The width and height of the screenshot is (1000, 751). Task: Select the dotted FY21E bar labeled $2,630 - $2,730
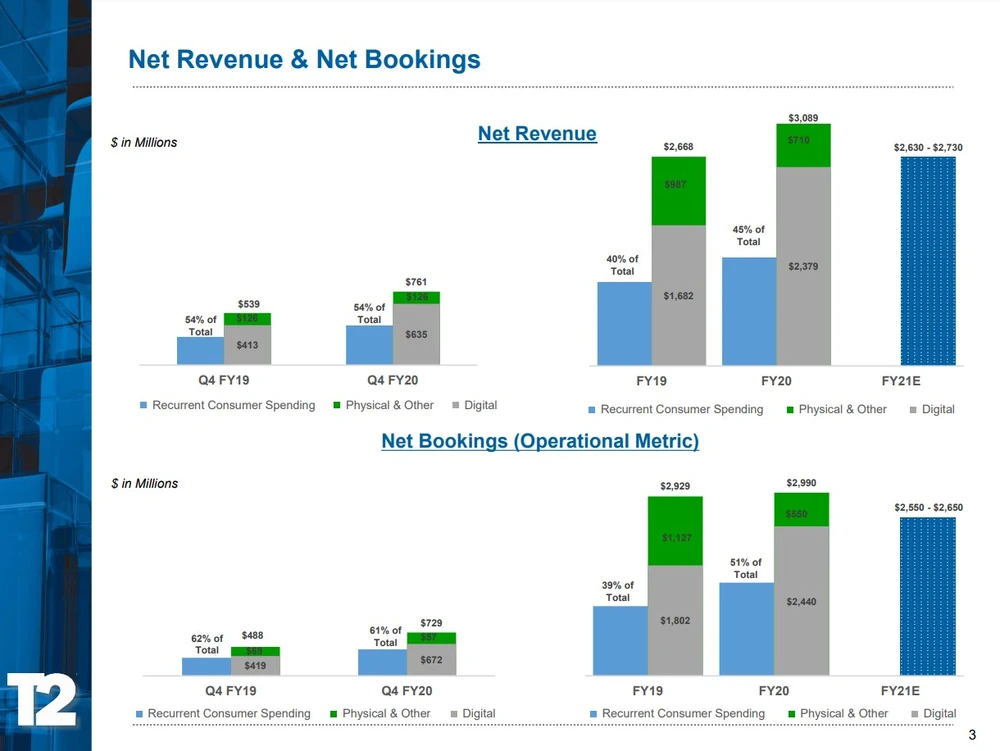[928, 261]
